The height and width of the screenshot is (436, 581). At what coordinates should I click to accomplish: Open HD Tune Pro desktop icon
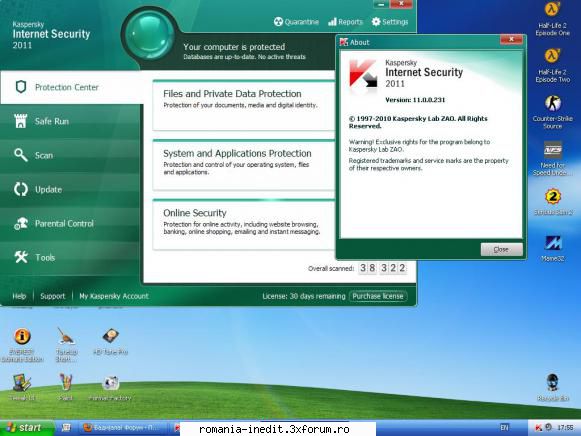click(x=110, y=341)
